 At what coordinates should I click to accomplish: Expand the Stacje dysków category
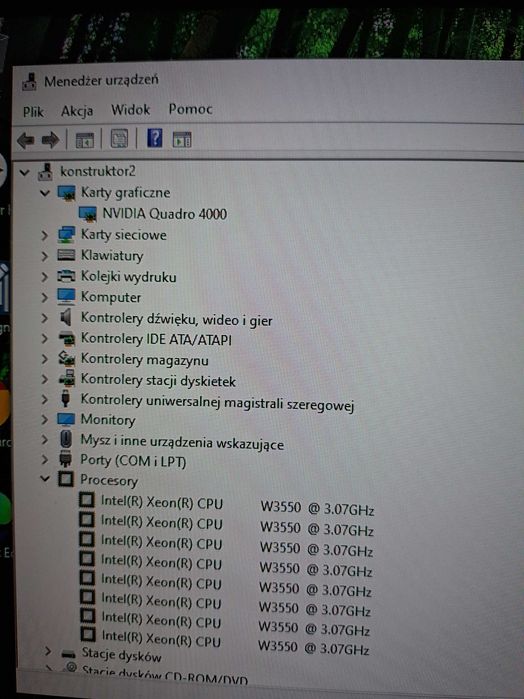48,651
